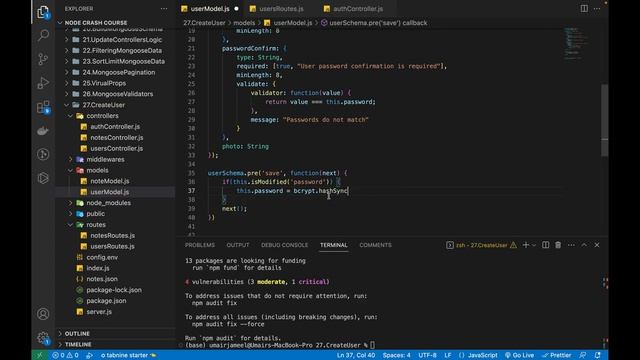
Task: Open the Manage gear icon
Action: (x=43, y=338)
